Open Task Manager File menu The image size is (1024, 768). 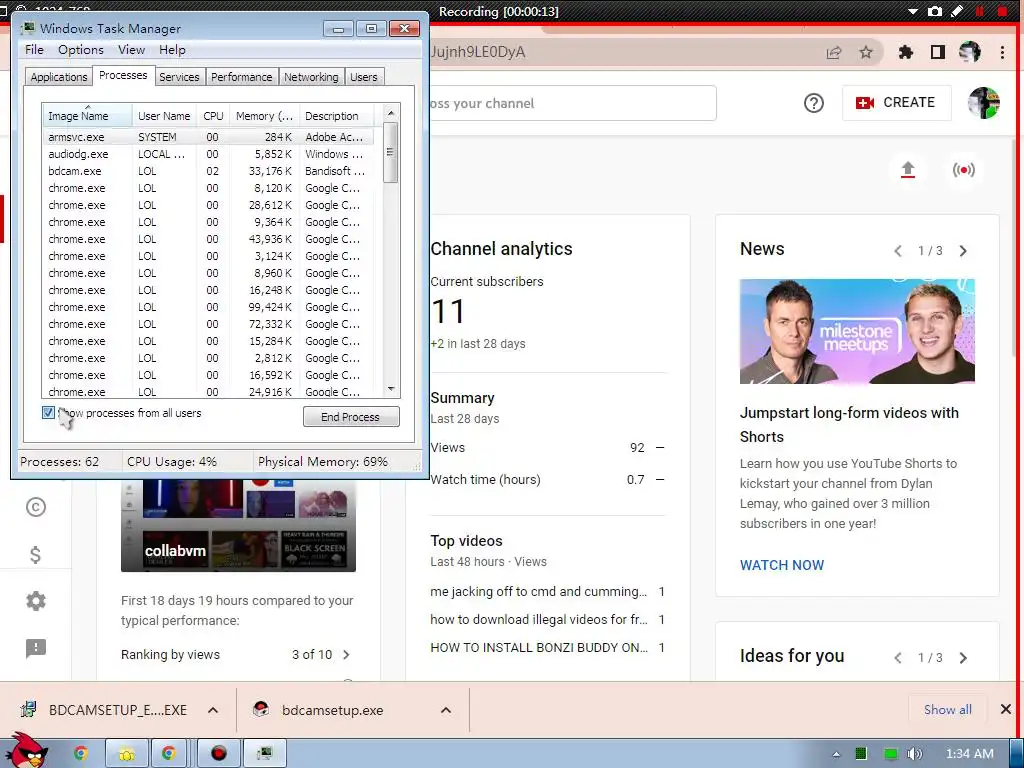coord(34,50)
